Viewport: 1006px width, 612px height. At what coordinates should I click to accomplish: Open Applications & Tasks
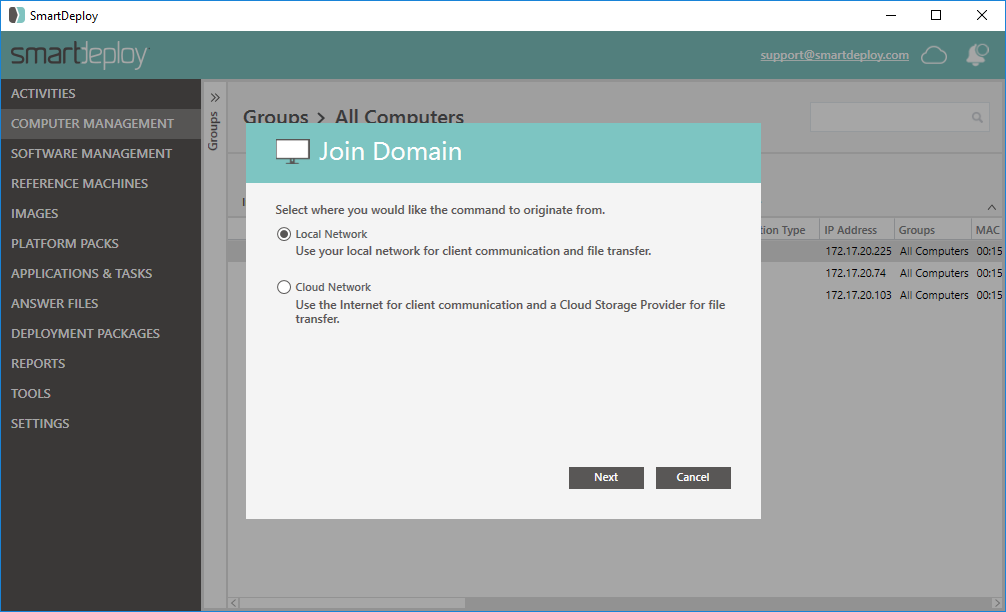[101, 274]
